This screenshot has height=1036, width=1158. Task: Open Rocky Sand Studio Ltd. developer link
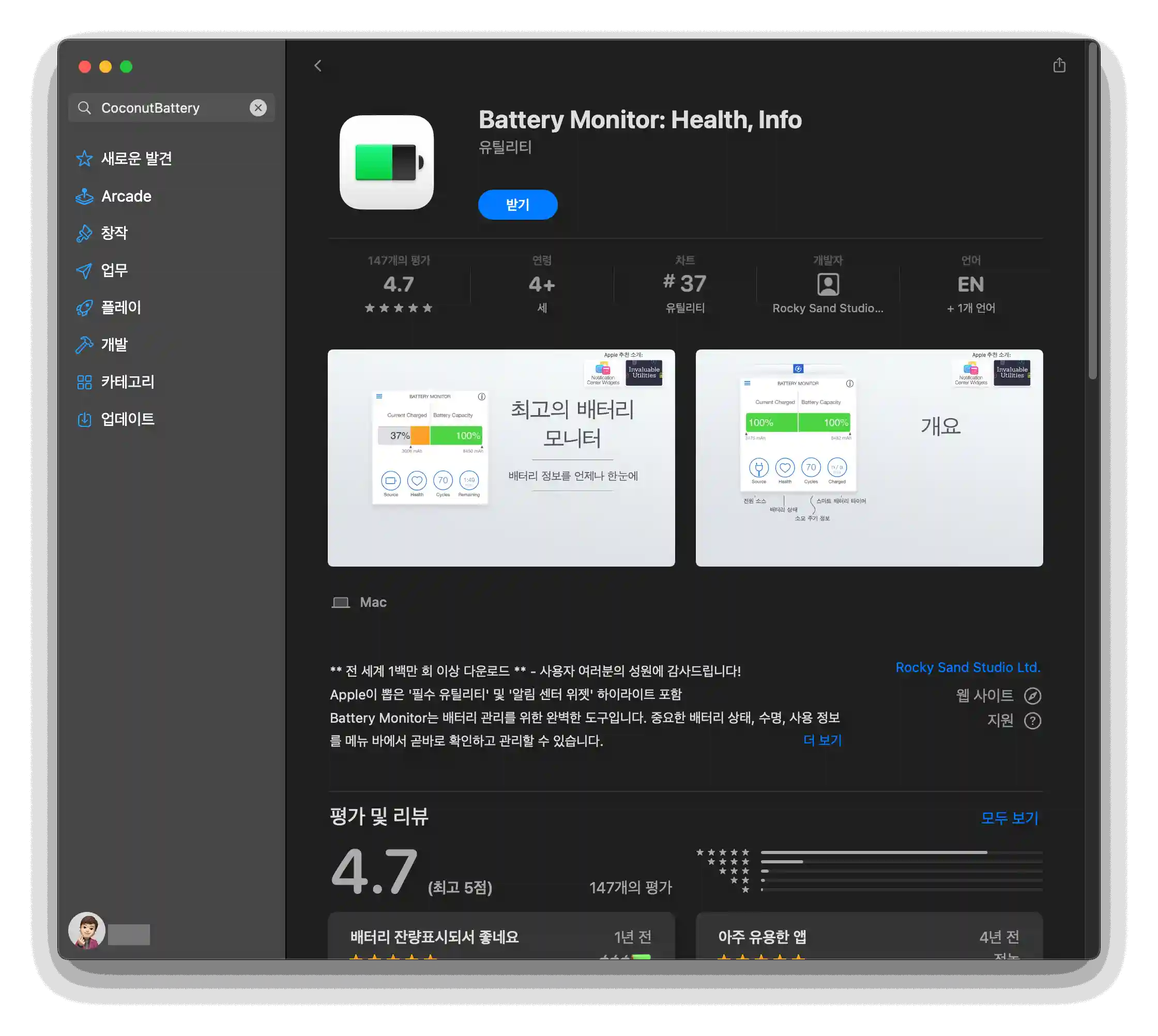[x=967, y=667]
